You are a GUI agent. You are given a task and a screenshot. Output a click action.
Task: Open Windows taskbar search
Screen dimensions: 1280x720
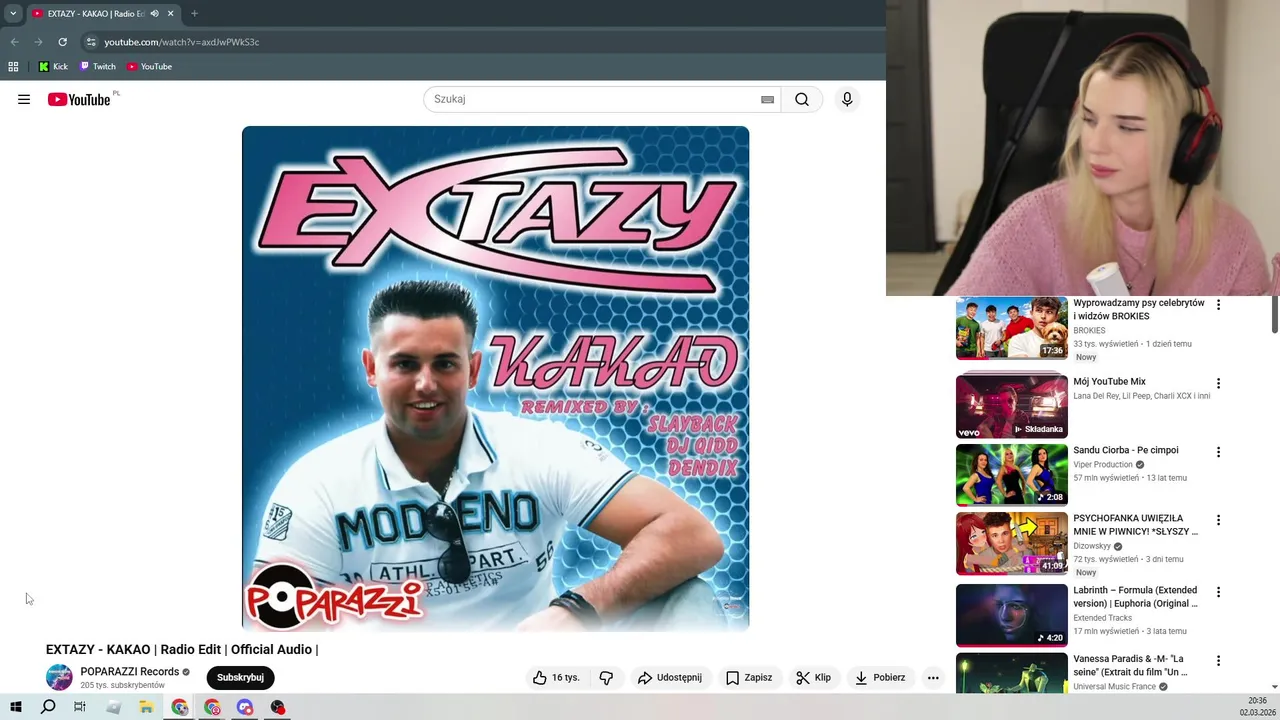click(x=48, y=707)
